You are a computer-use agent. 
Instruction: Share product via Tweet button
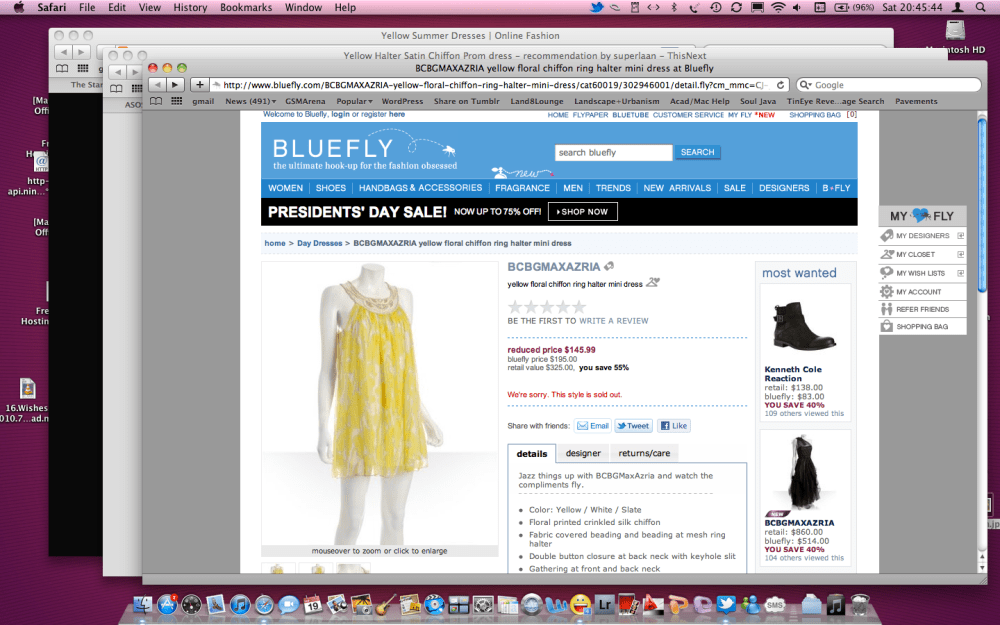click(633, 426)
